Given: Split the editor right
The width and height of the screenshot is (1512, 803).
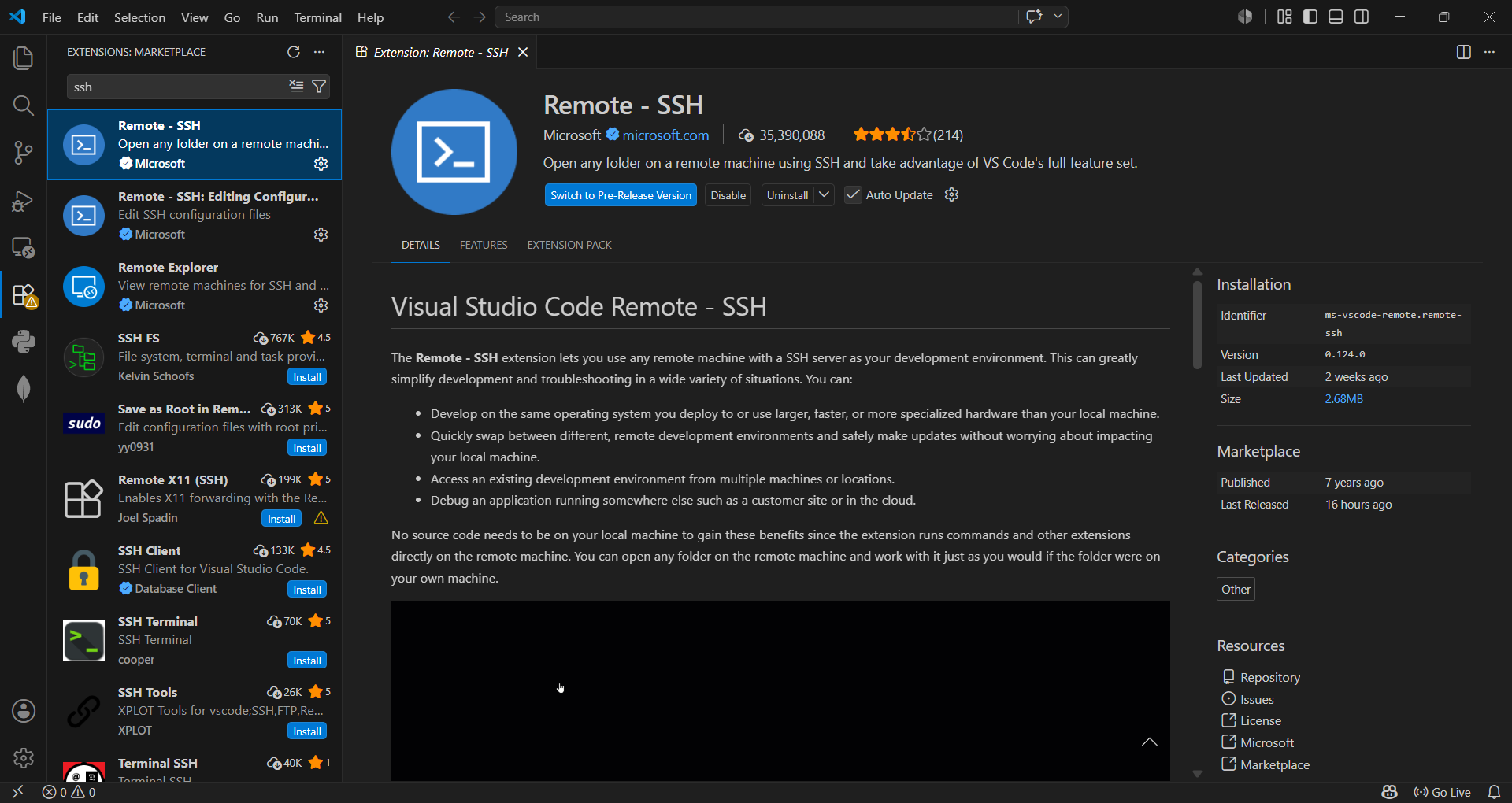Looking at the screenshot, I should [x=1463, y=52].
